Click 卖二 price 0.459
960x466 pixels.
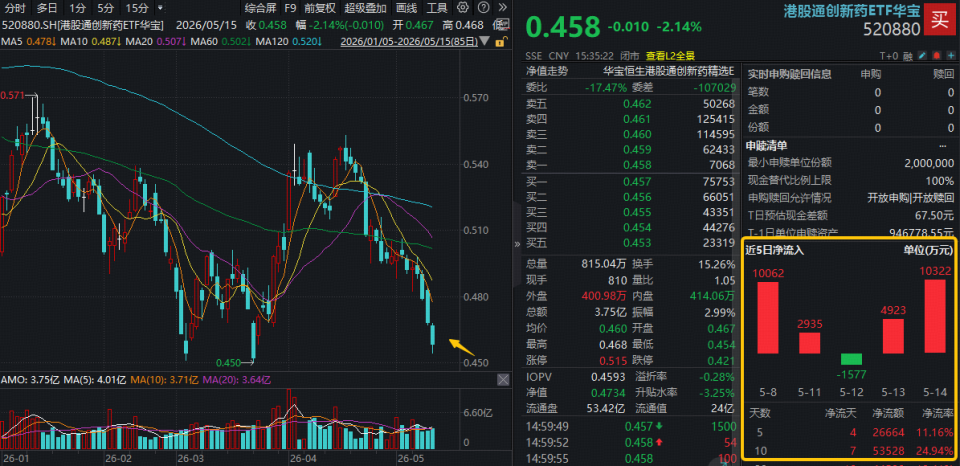pyautogui.click(x=637, y=149)
